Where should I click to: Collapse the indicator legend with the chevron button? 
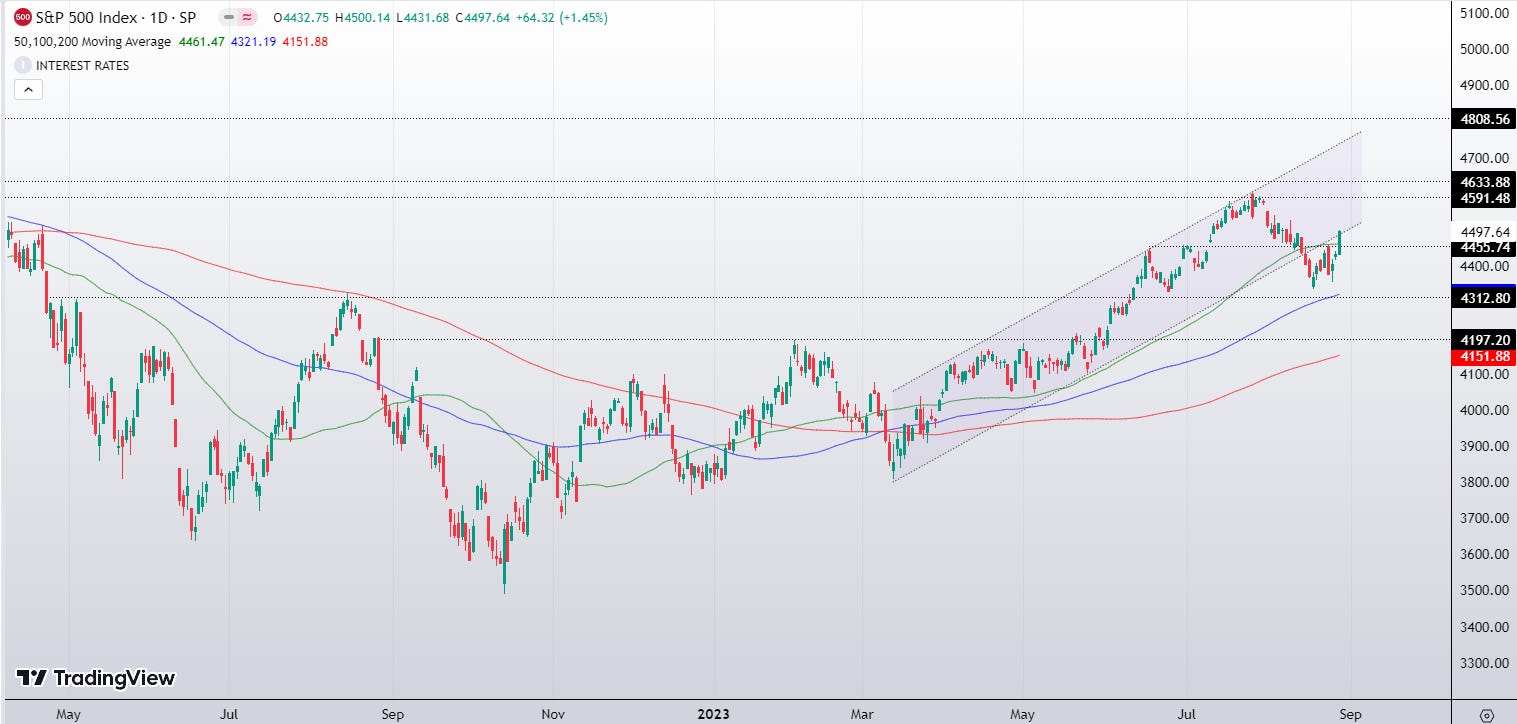(x=28, y=89)
